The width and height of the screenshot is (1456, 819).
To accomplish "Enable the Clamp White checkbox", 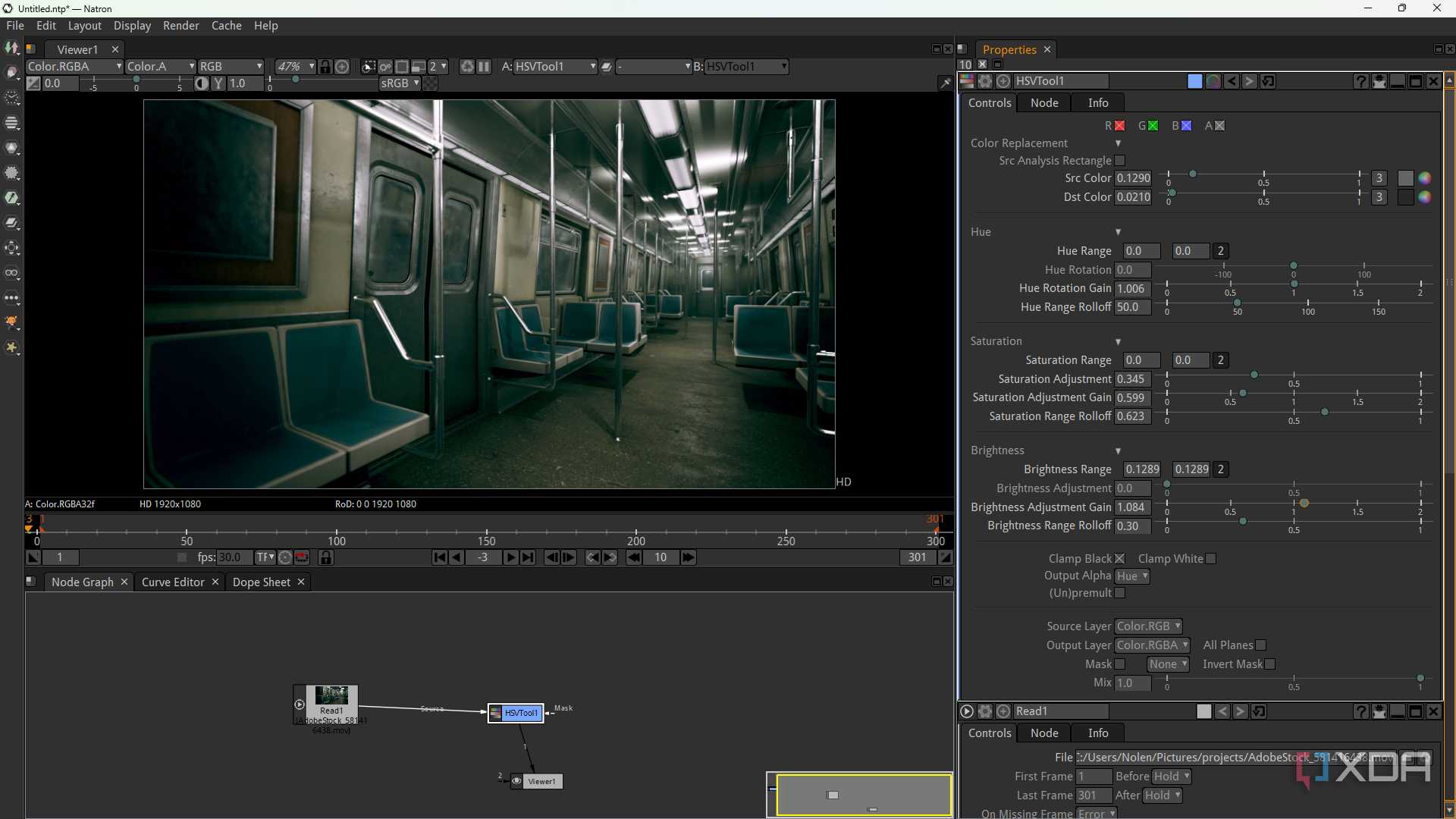I will pyautogui.click(x=1211, y=559).
